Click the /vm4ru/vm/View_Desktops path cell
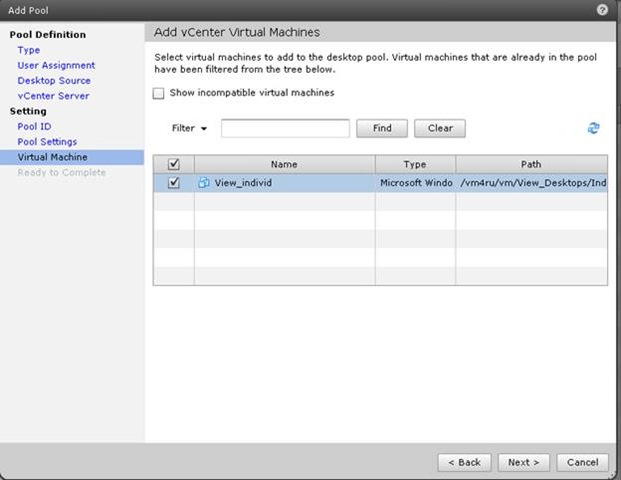This screenshot has width=621, height=480. click(532, 183)
